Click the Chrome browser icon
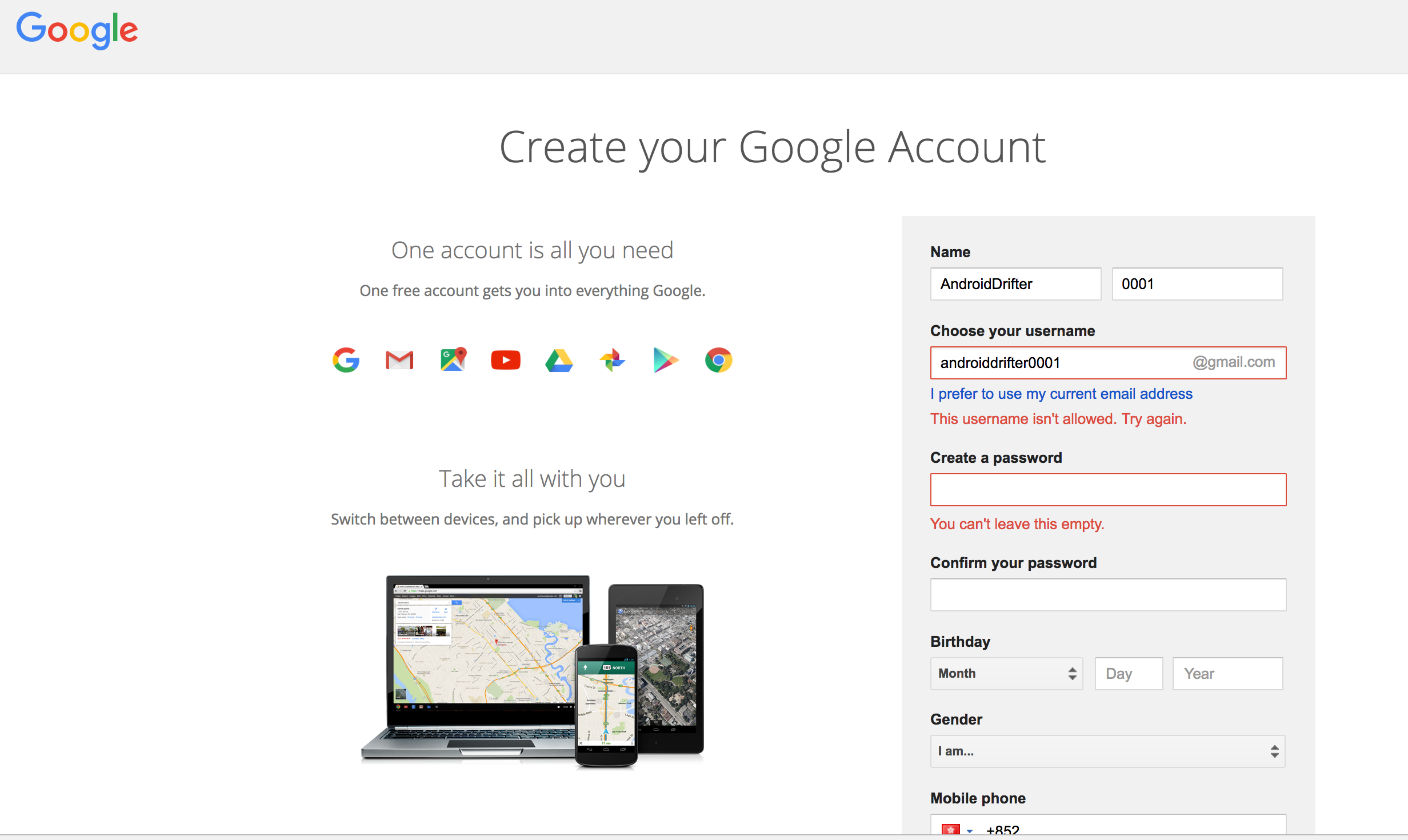 718,360
